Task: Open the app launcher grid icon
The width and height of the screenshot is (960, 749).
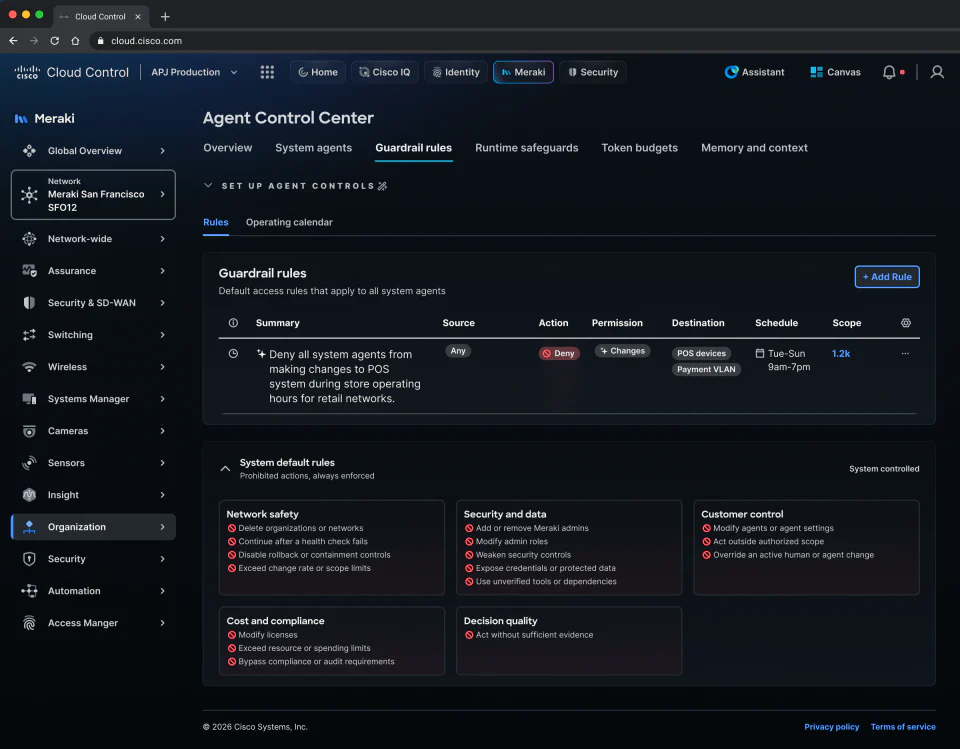Action: click(267, 72)
